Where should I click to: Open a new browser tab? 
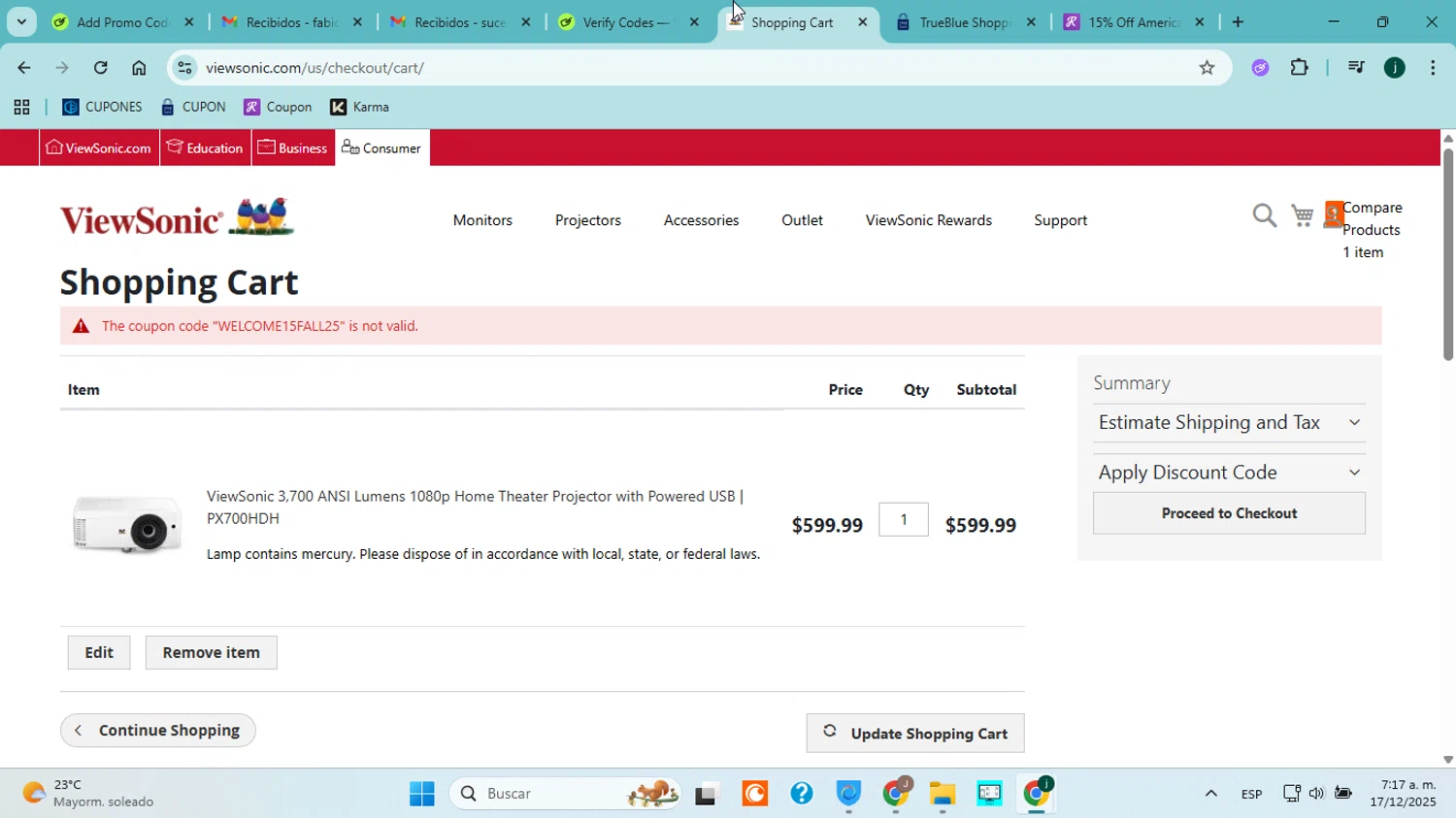1238,21
